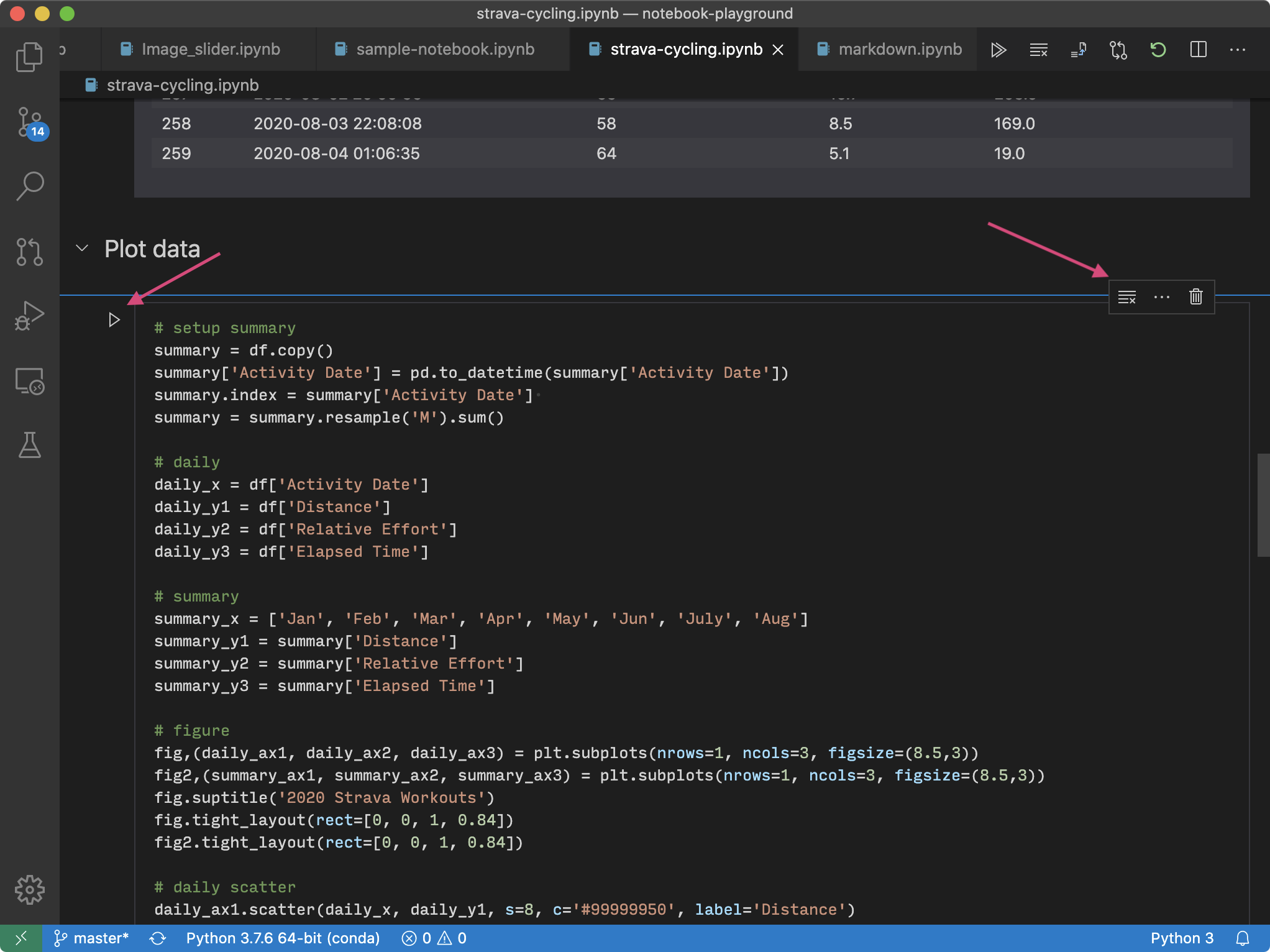Screen dimensions: 1270x952
Task: Open editor more actions ellipsis
Action: point(1237,50)
